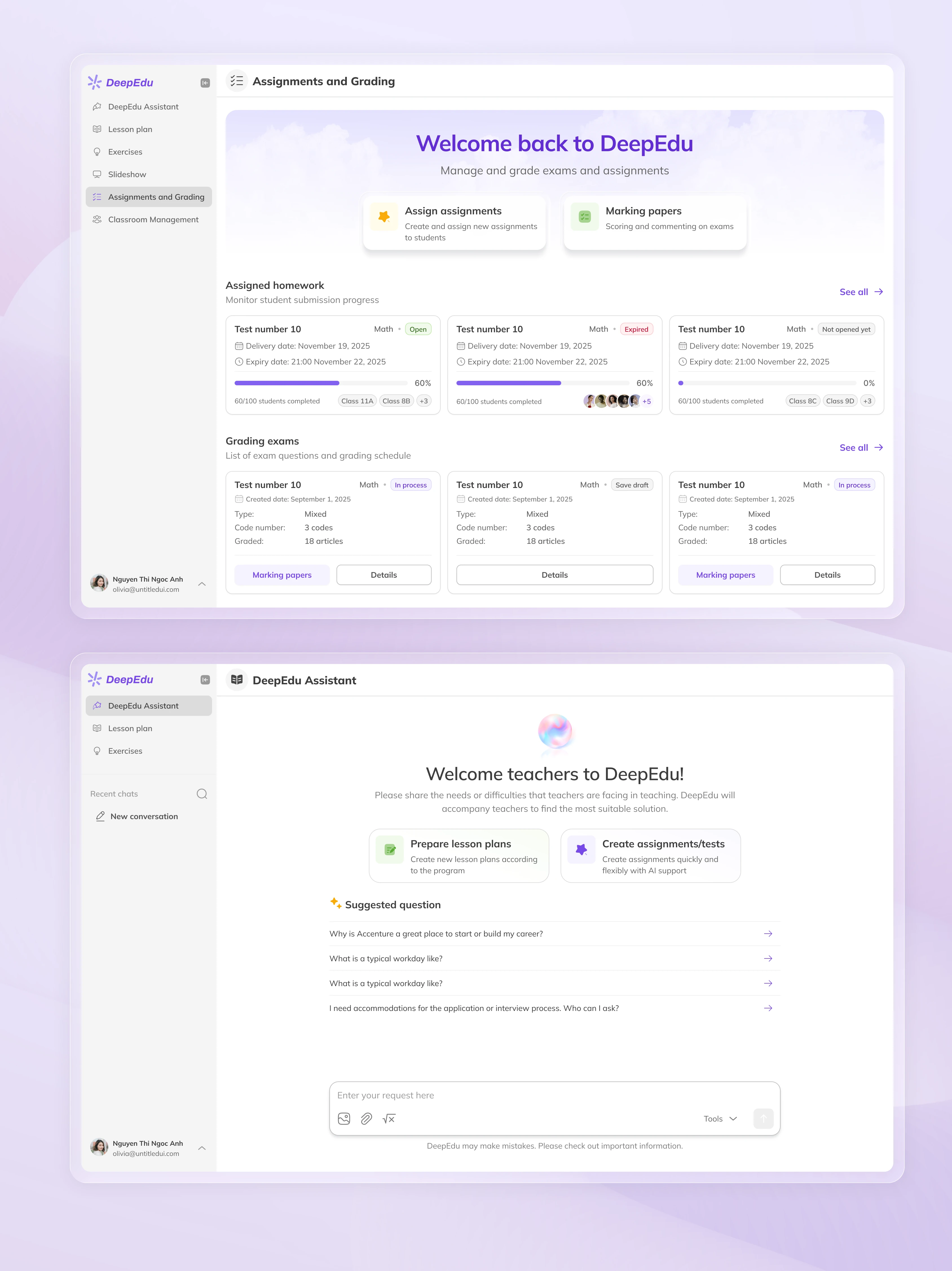Collapse the sidebar on the Assignments and Grading screen
Viewport: 952px width, 1271px height.
(205, 83)
